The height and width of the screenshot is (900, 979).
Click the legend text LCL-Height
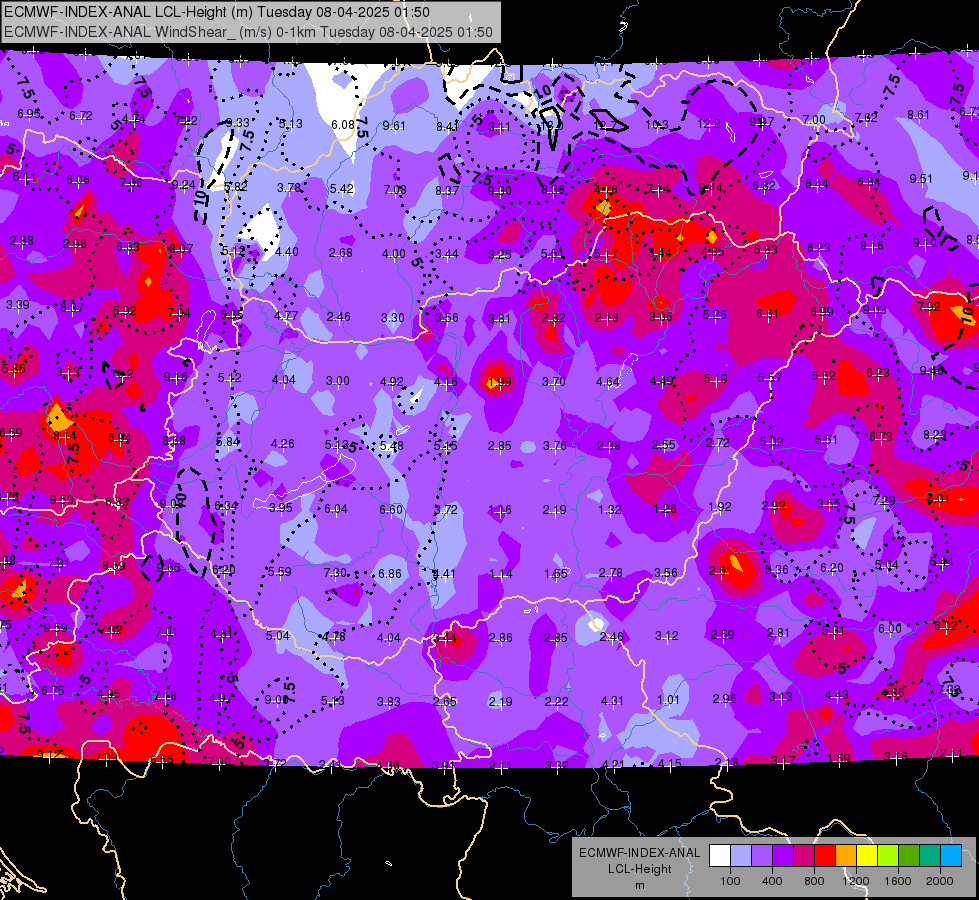click(639, 869)
